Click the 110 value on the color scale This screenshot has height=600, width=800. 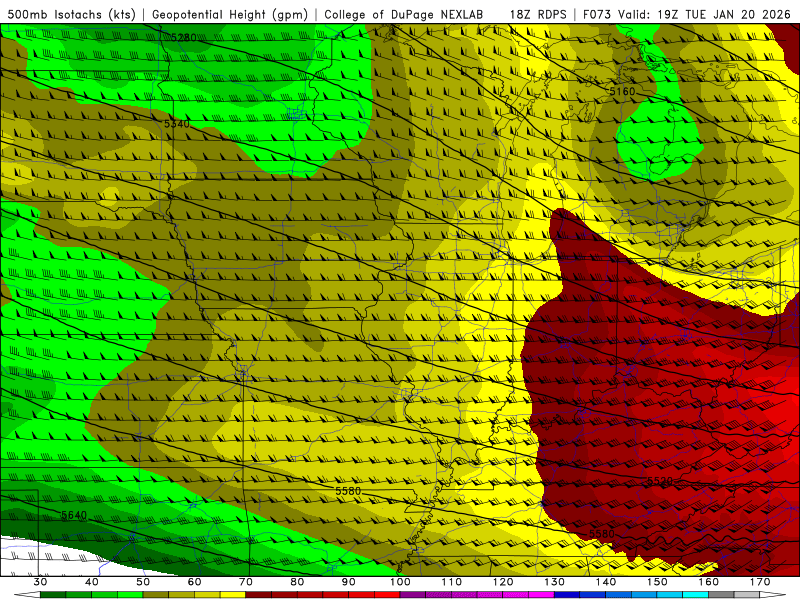pos(452,582)
